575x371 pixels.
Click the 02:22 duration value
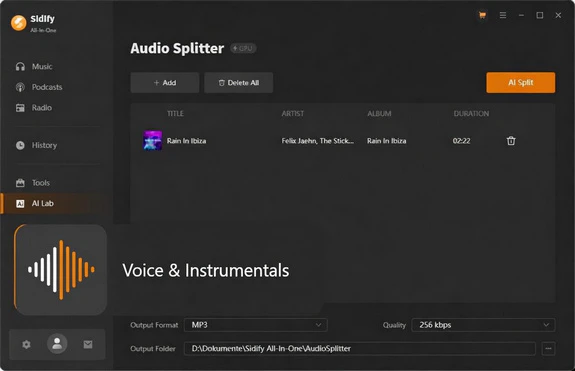[461, 141]
